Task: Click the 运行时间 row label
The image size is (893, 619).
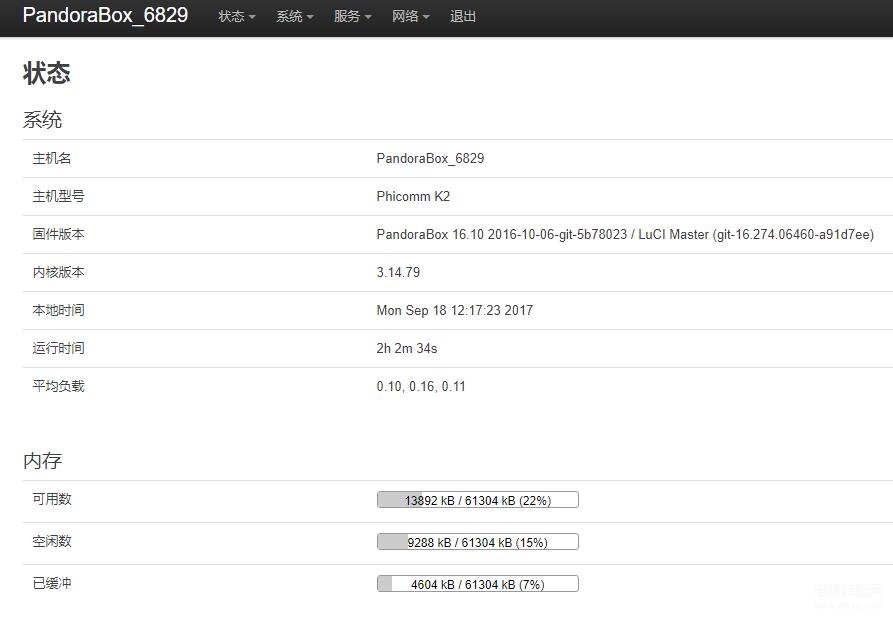Action: pyautogui.click(x=59, y=348)
